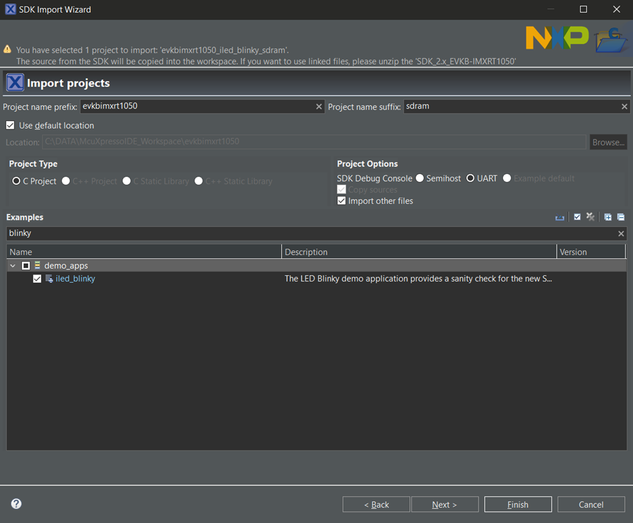Clear the blinky examples filter
This screenshot has height=523, width=633.
pos(621,234)
